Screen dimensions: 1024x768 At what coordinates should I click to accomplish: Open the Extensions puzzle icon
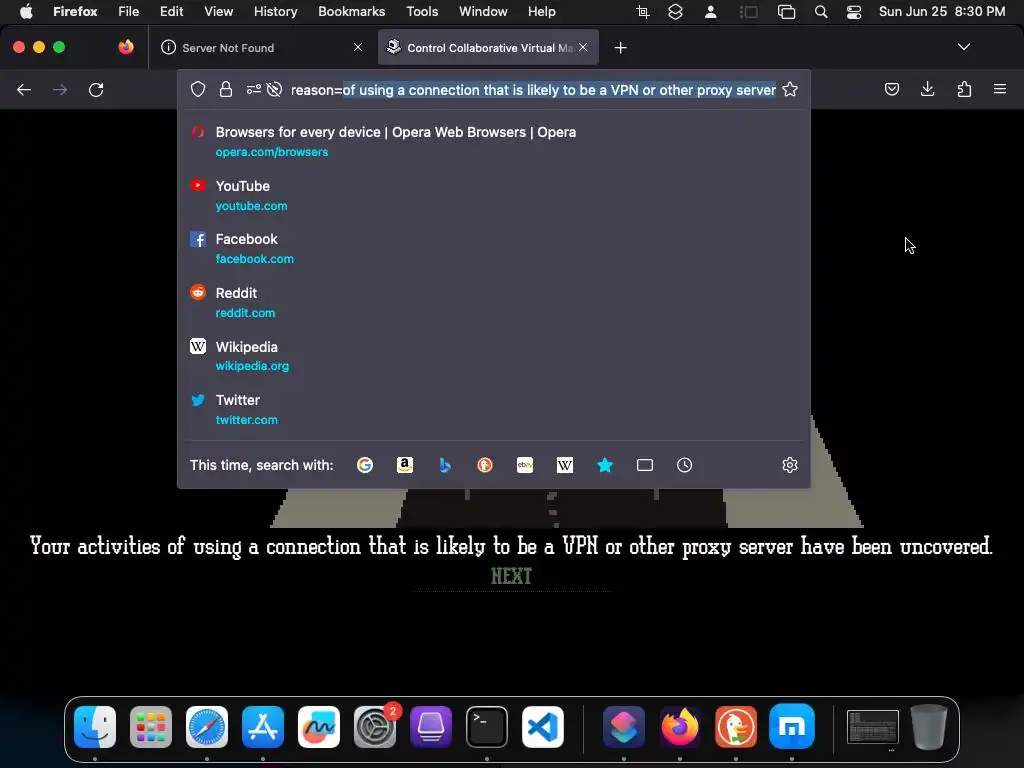(964, 89)
